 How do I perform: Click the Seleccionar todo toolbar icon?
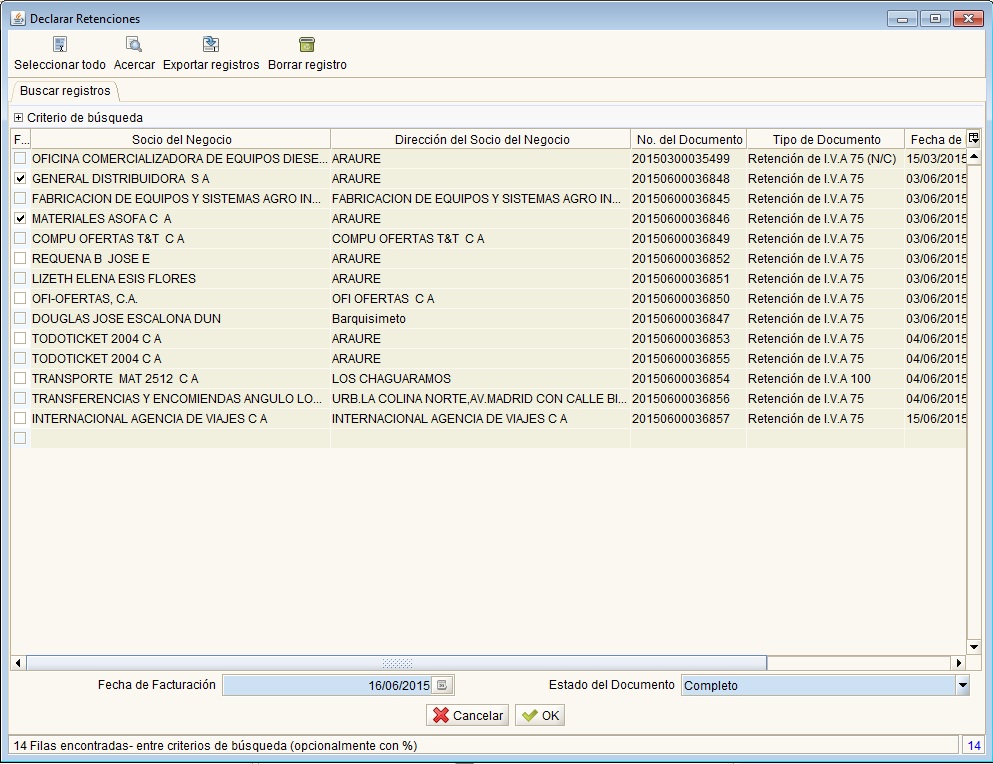tap(60, 45)
